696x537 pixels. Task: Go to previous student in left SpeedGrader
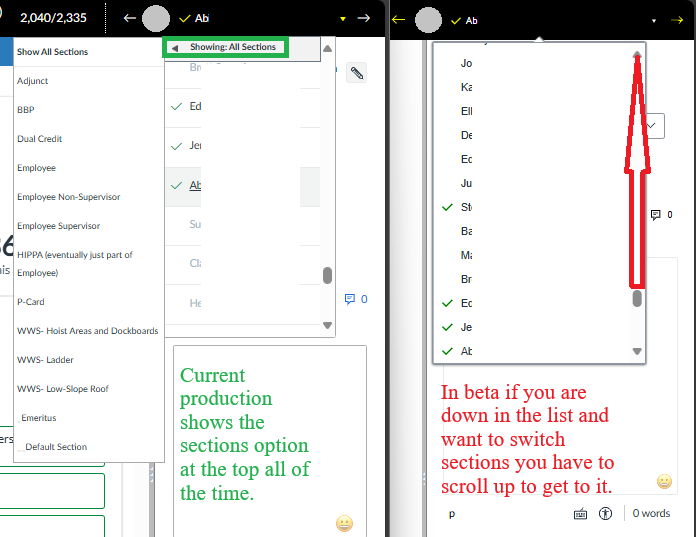(129, 18)
